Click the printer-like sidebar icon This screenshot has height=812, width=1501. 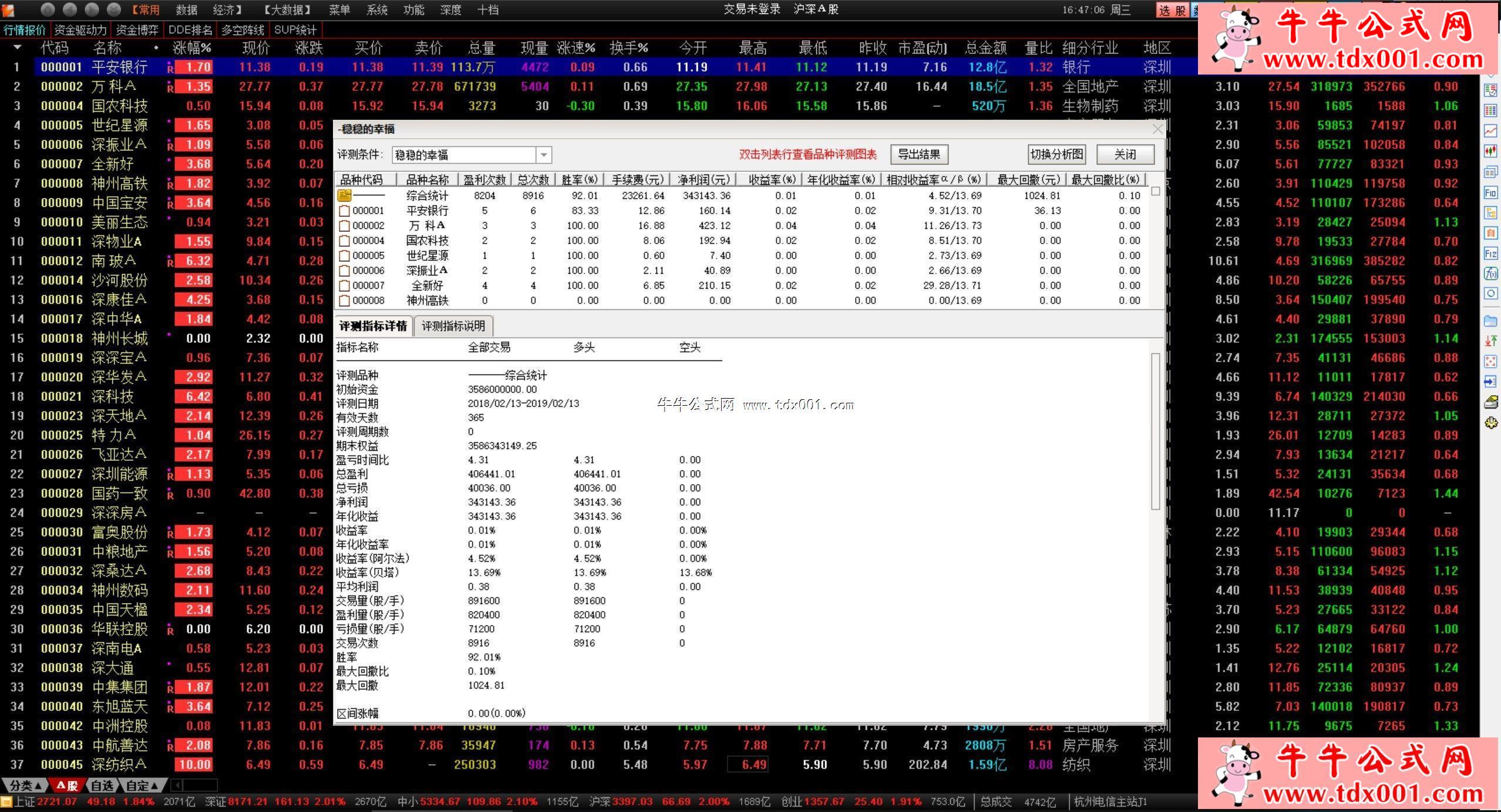[1490, 402]
